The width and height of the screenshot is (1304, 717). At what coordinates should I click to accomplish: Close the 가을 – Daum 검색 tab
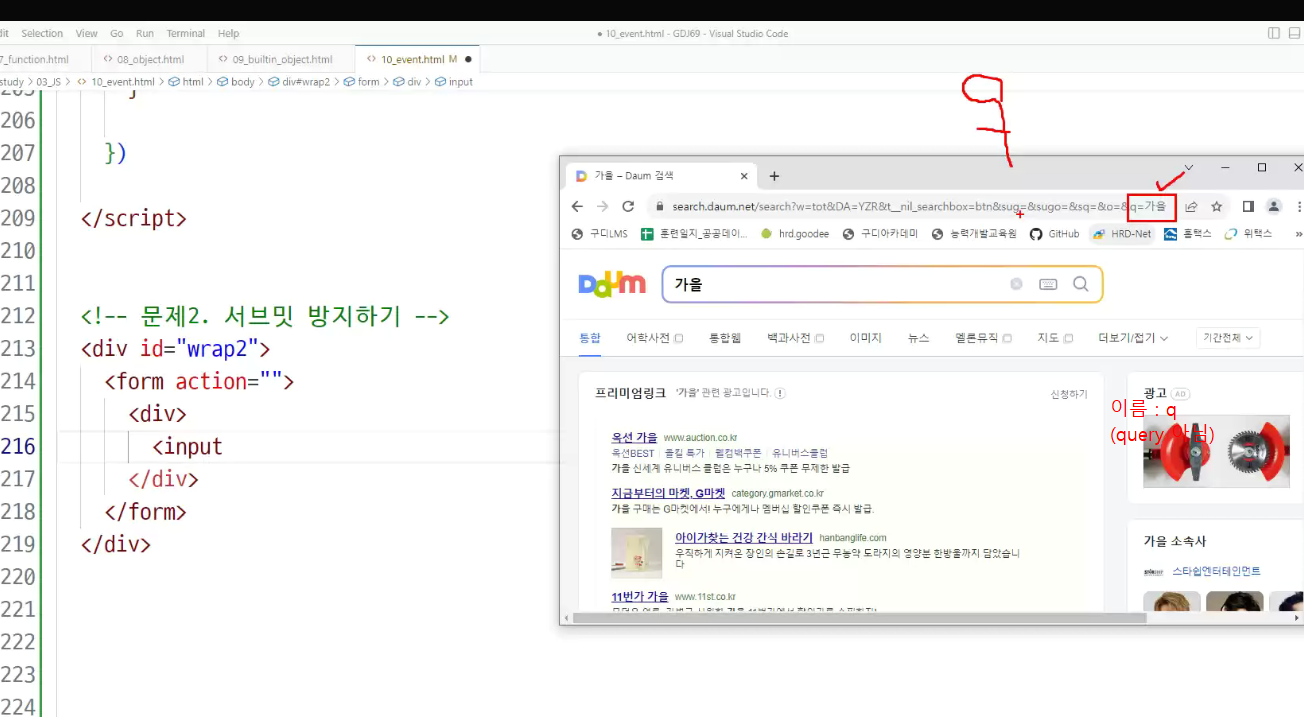744,176
